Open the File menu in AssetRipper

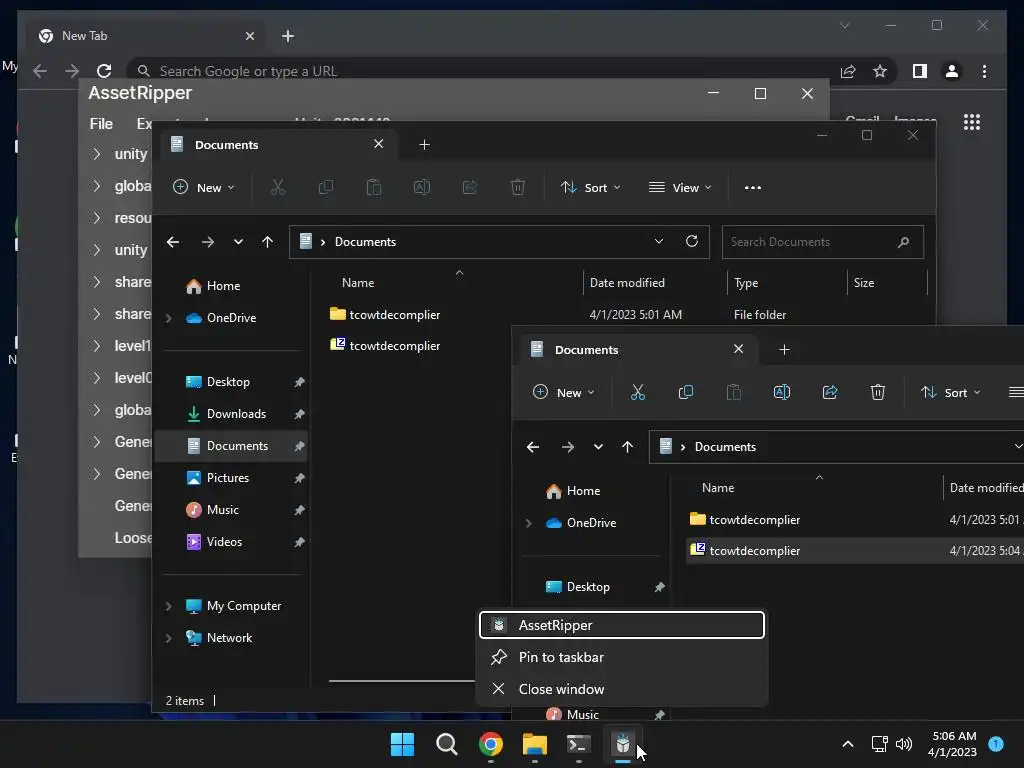click(101, 123)
